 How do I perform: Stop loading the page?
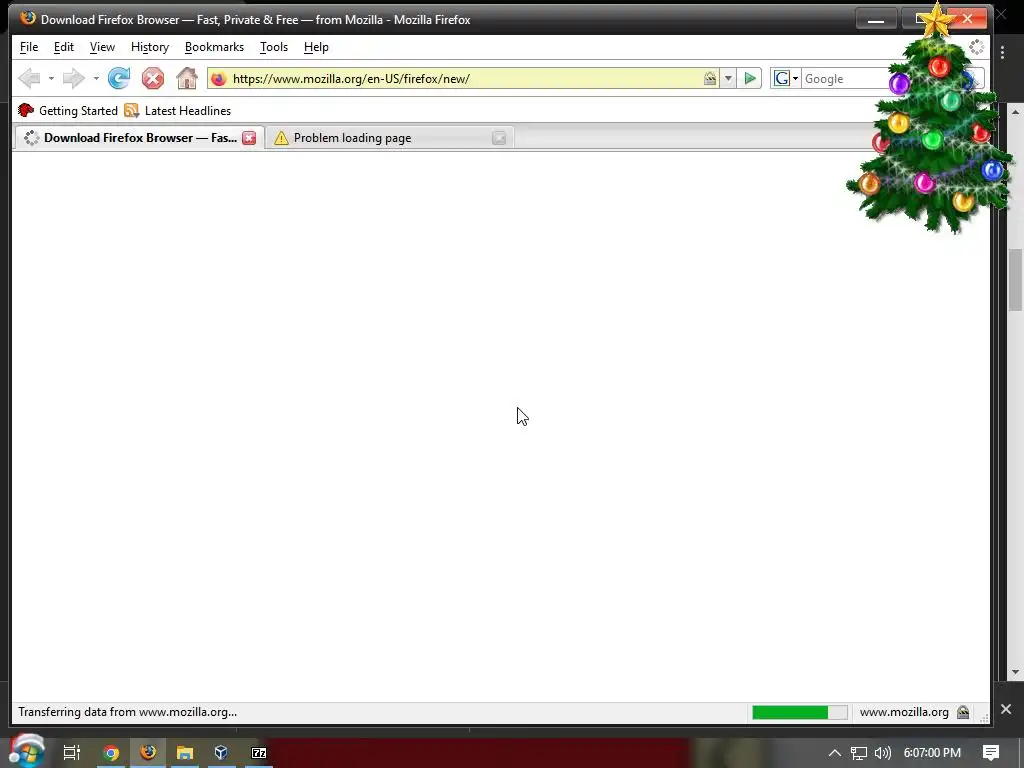tap(153, 79)
